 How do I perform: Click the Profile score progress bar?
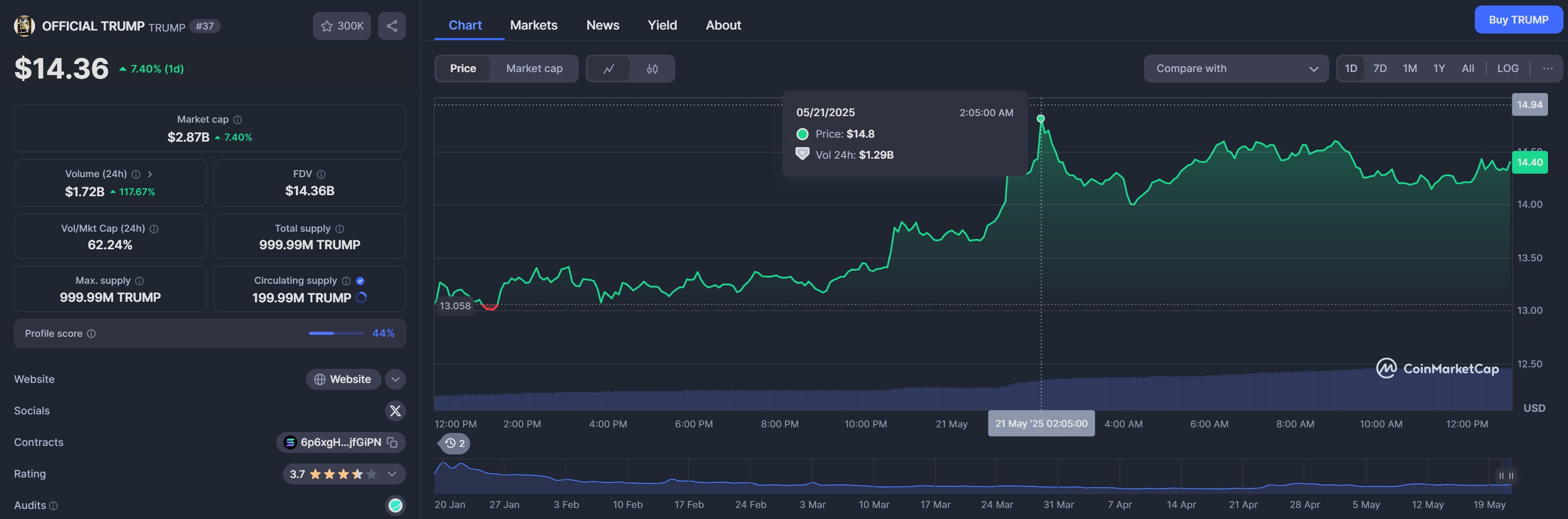[336, 333]
